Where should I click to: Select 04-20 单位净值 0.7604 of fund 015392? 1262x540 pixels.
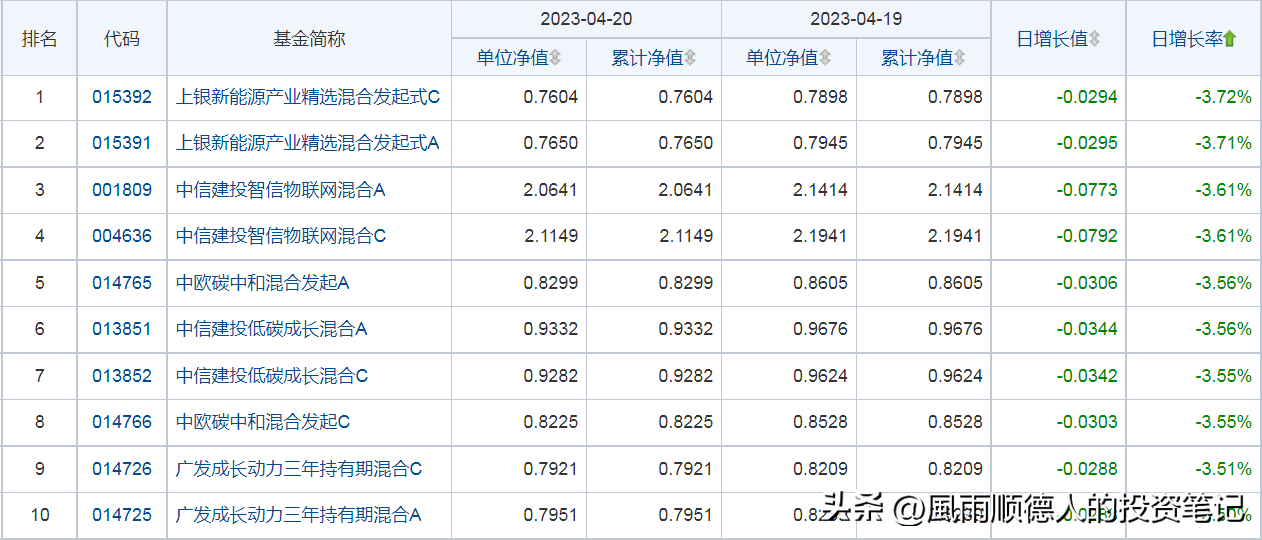pyautogui.click(x=551, y=97)
